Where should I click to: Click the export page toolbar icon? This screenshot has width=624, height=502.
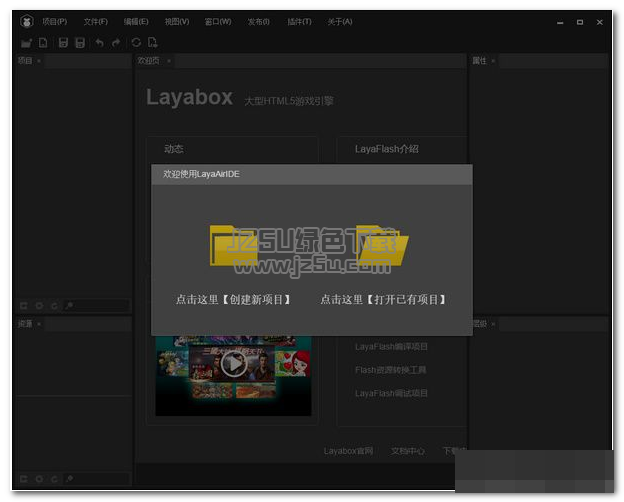[x=152, y=42]
